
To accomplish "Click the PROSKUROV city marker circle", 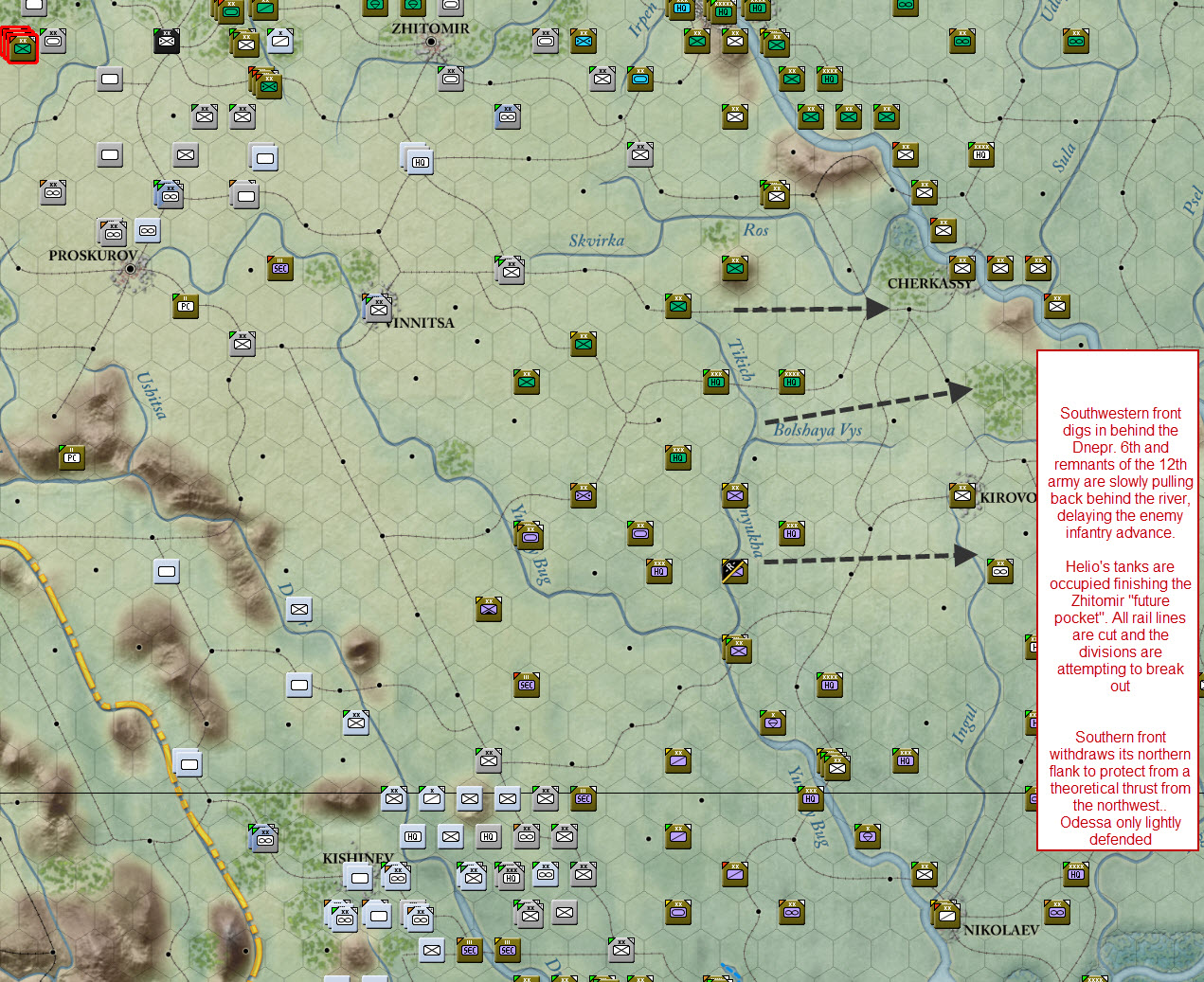I will [x=130, y=269].
